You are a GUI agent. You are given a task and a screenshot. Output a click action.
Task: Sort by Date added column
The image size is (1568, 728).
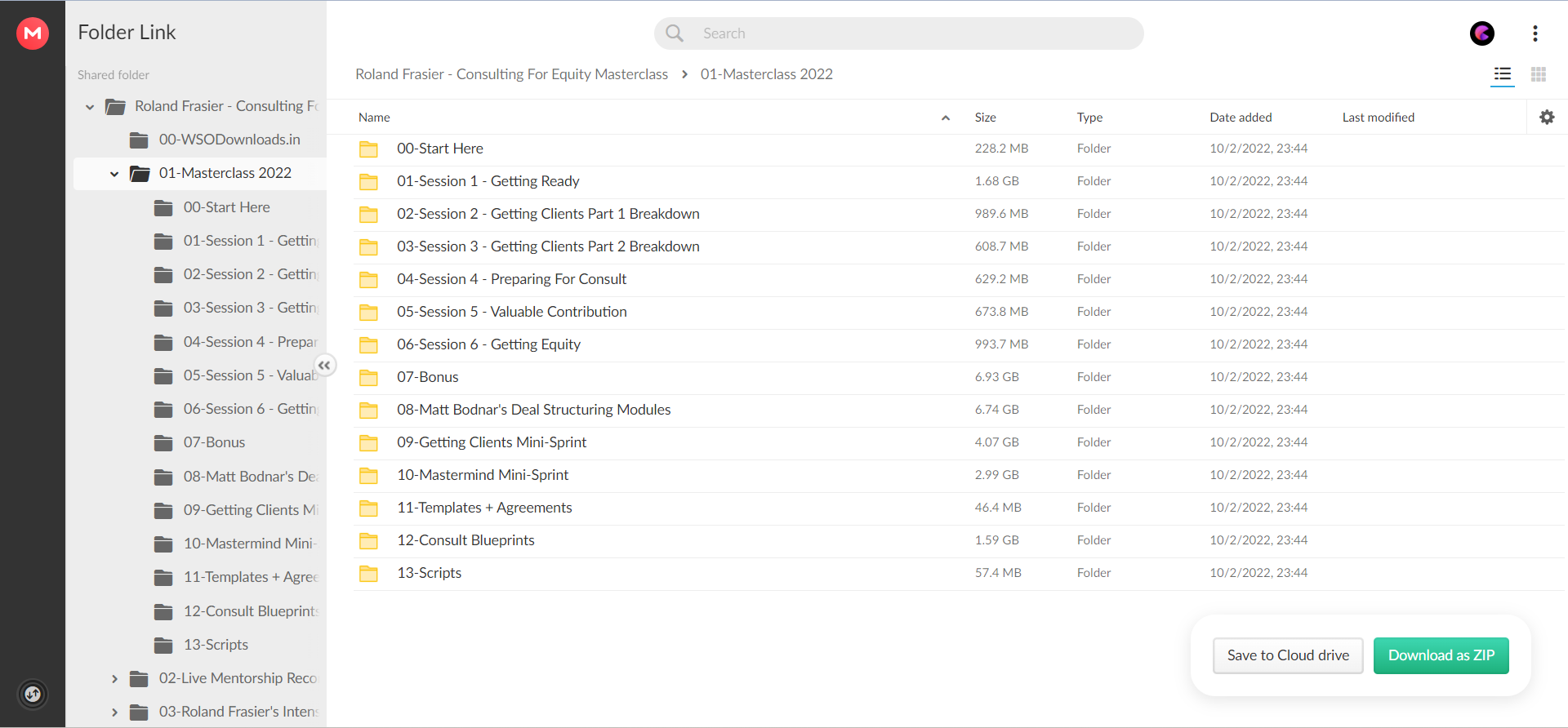[1241, 118]
